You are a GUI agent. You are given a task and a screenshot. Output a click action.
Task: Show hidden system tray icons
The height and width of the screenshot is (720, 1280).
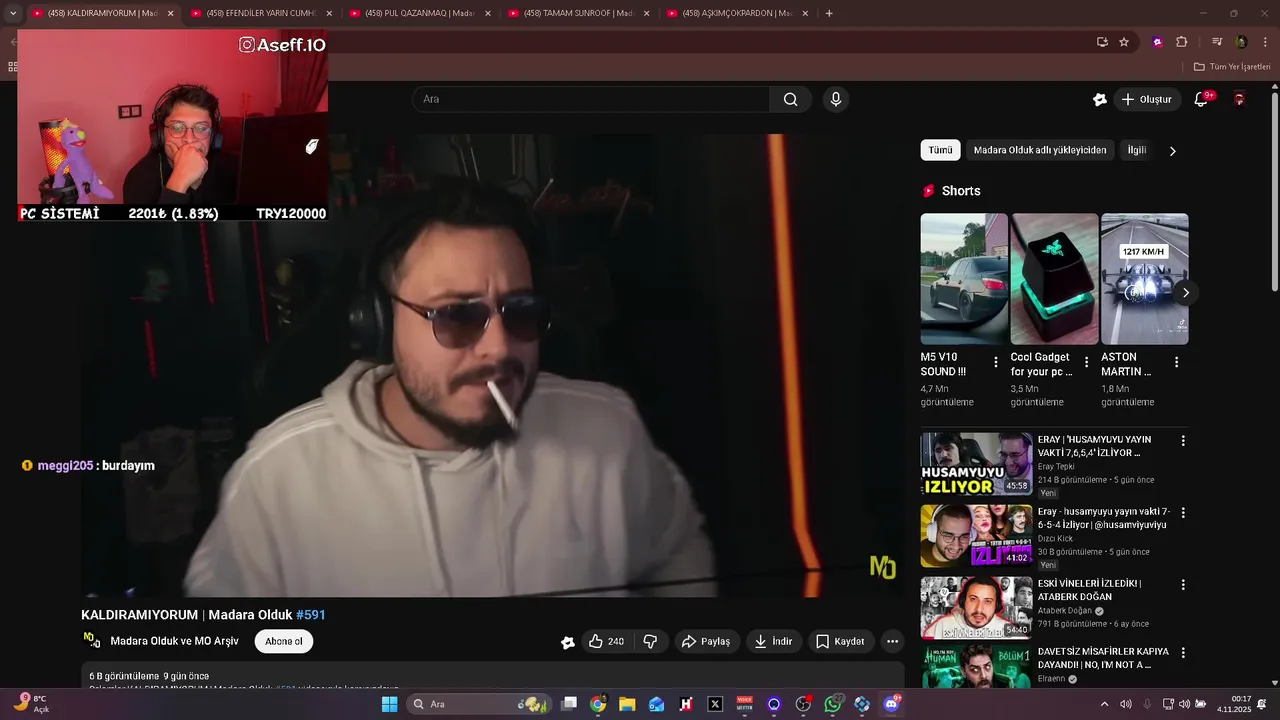pos(1104,704)
